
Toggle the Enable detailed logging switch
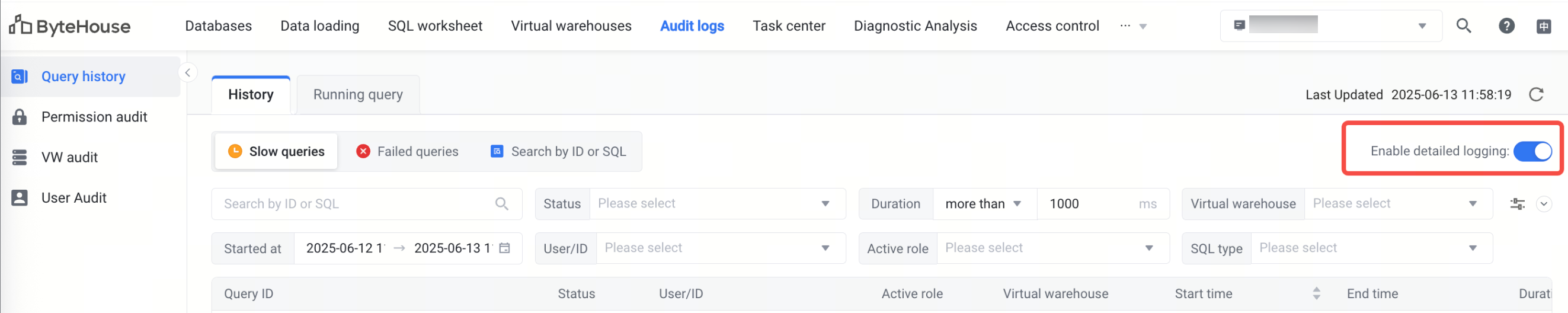[x=1532, y=151]
